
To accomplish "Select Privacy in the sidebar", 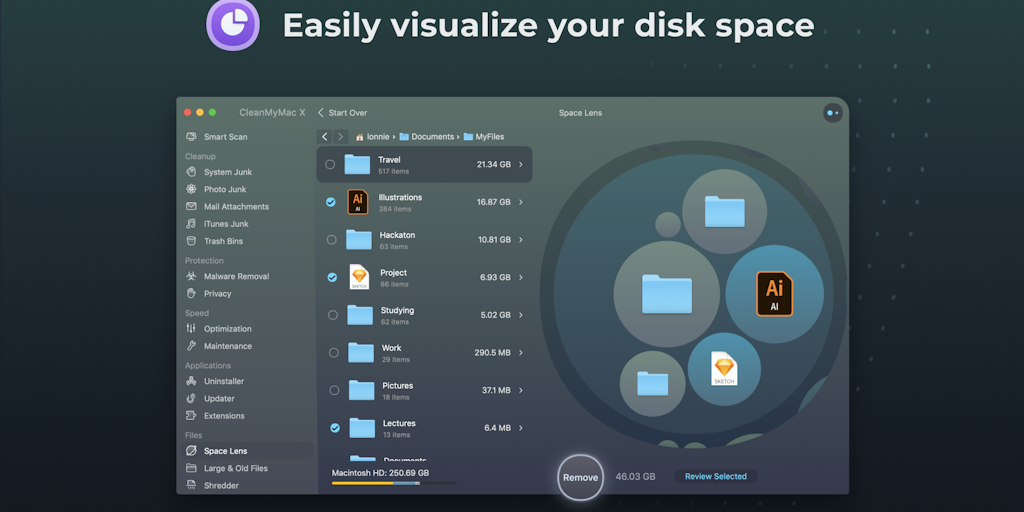I will (x=217, y=294).
